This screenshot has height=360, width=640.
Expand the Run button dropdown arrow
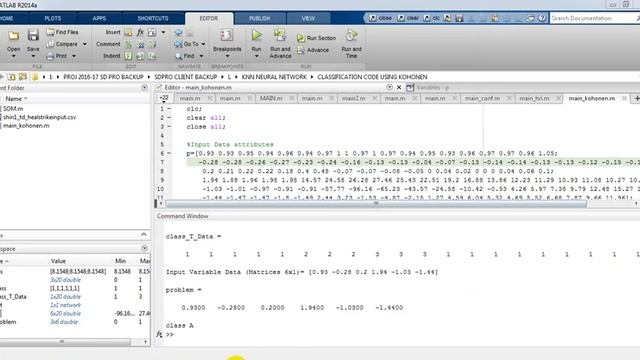click(257, 56)
